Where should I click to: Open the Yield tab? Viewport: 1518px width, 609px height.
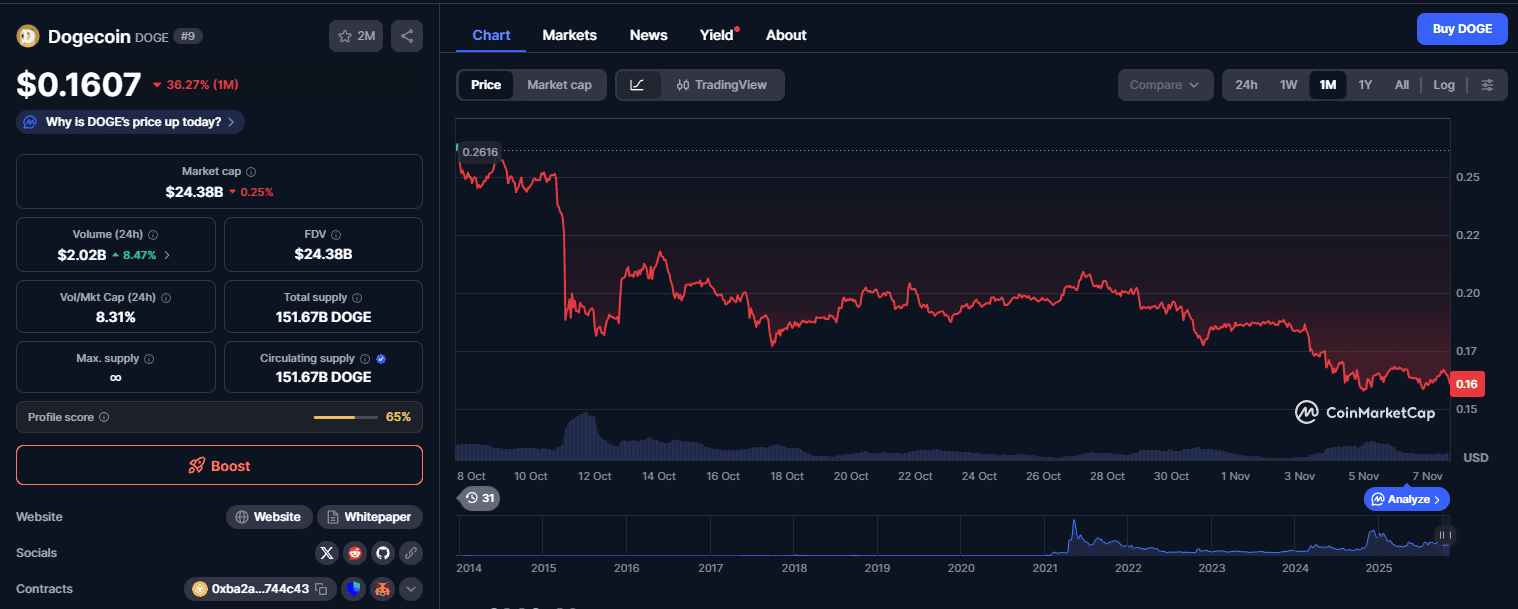tap(716, 35)
